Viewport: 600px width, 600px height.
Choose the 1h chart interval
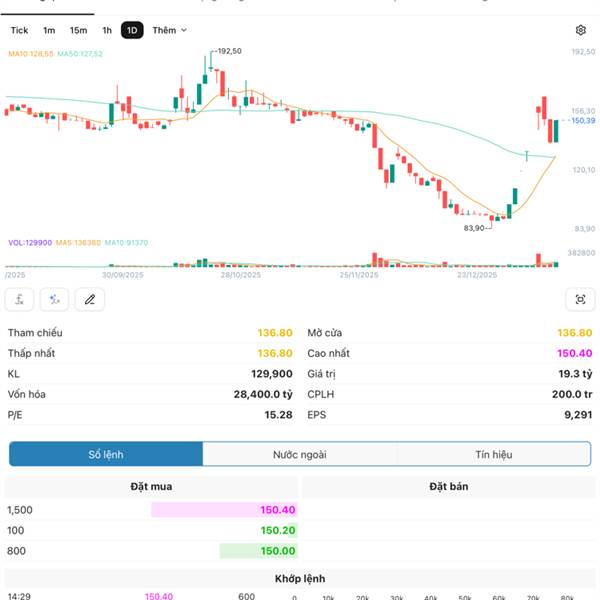pyautogui.click(x=107, y=31)
